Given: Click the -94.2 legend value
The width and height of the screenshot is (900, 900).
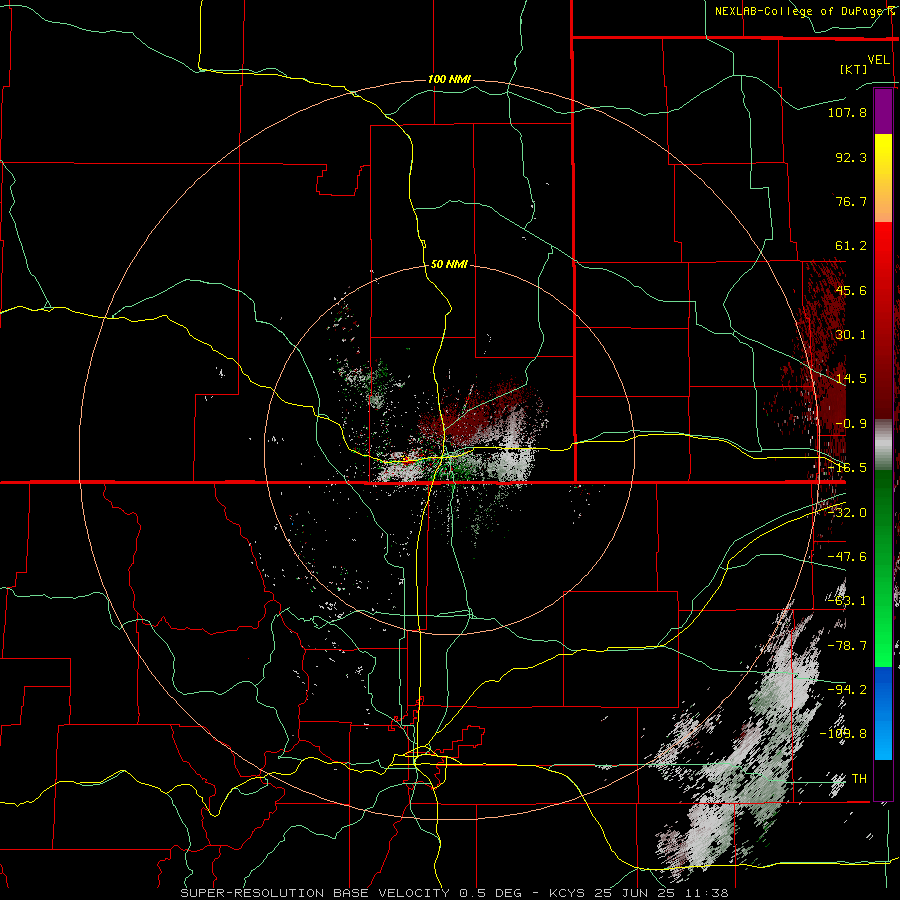Looking at the screenshot, I should pos(847,690).
